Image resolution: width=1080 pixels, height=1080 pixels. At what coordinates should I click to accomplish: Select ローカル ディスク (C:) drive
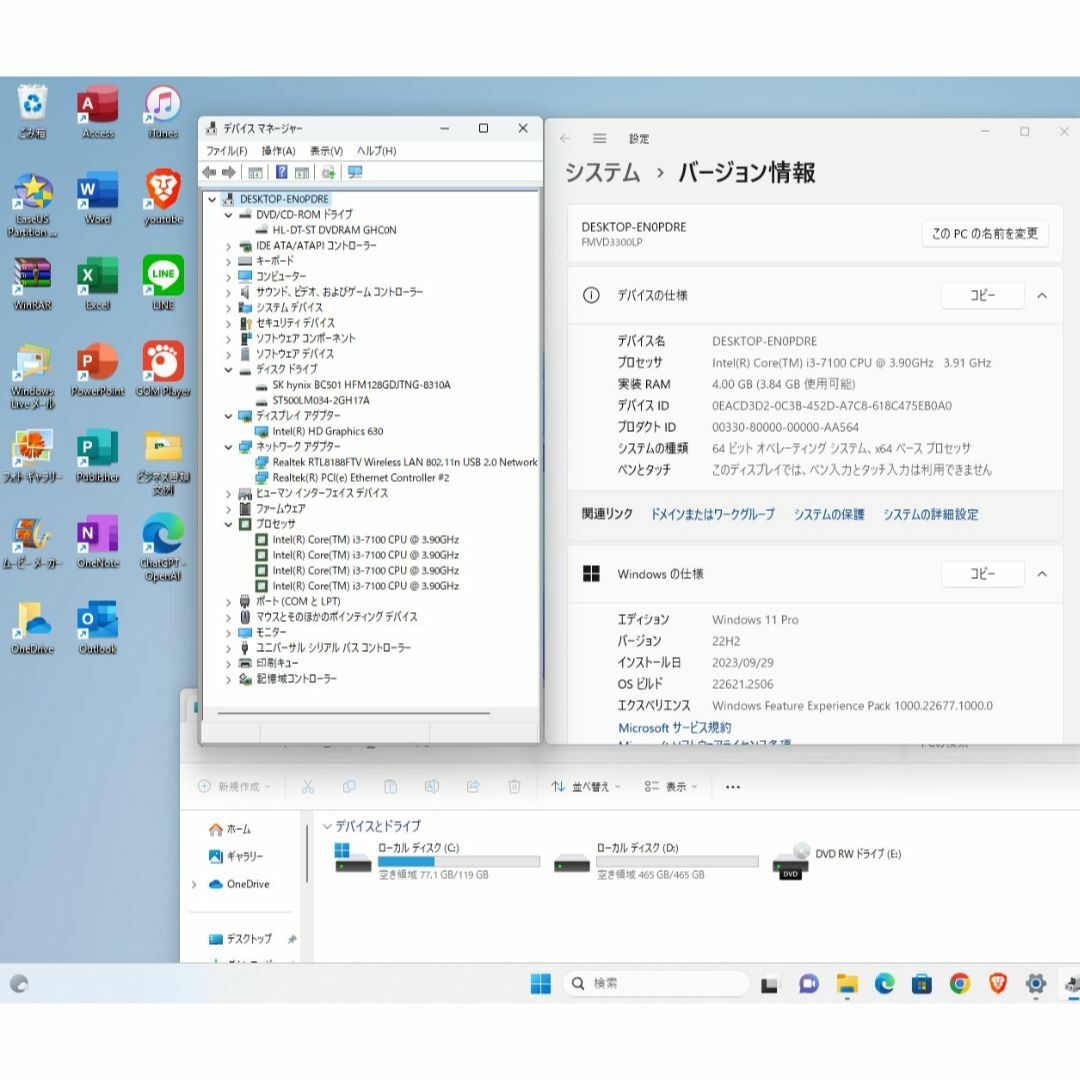point(437,861)
